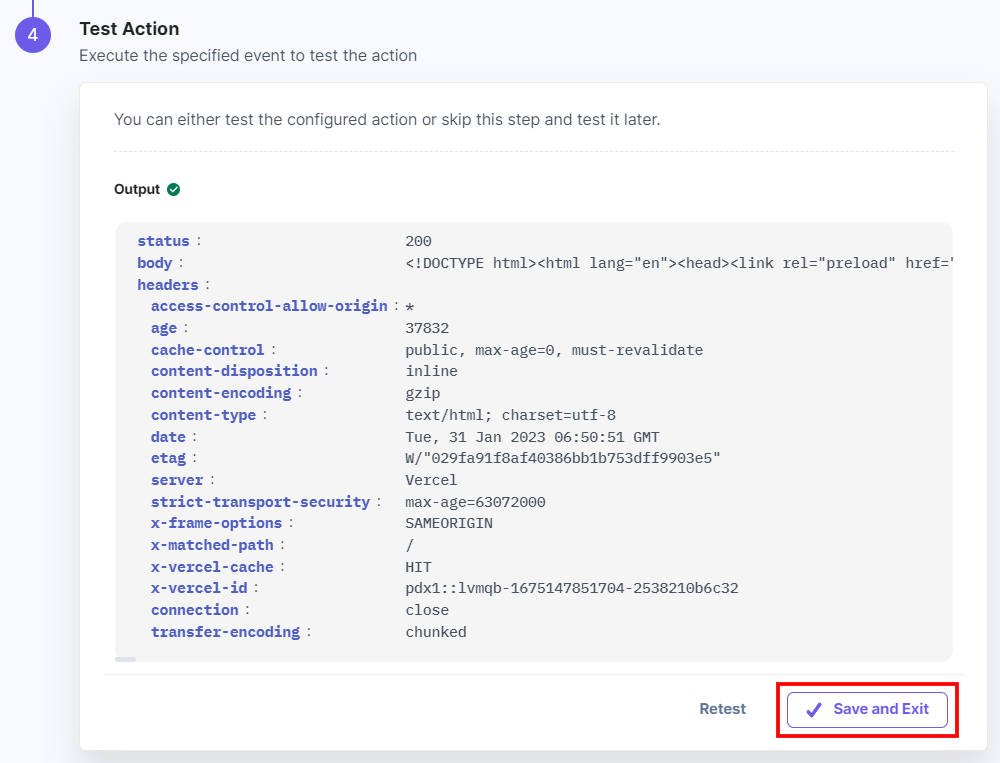Click the age value '37832'
The image size is (1000, 763).
[x=427, y=328]
